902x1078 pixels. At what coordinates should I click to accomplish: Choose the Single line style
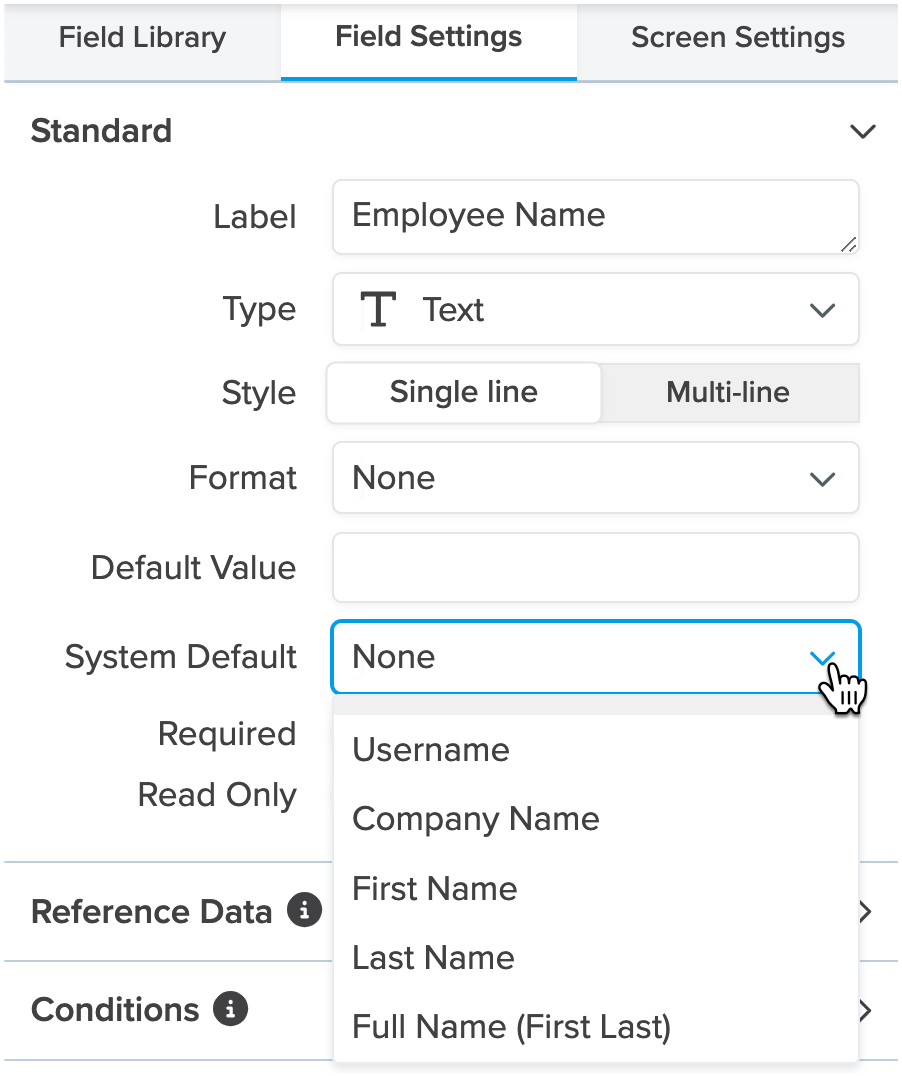pos(463,393)
